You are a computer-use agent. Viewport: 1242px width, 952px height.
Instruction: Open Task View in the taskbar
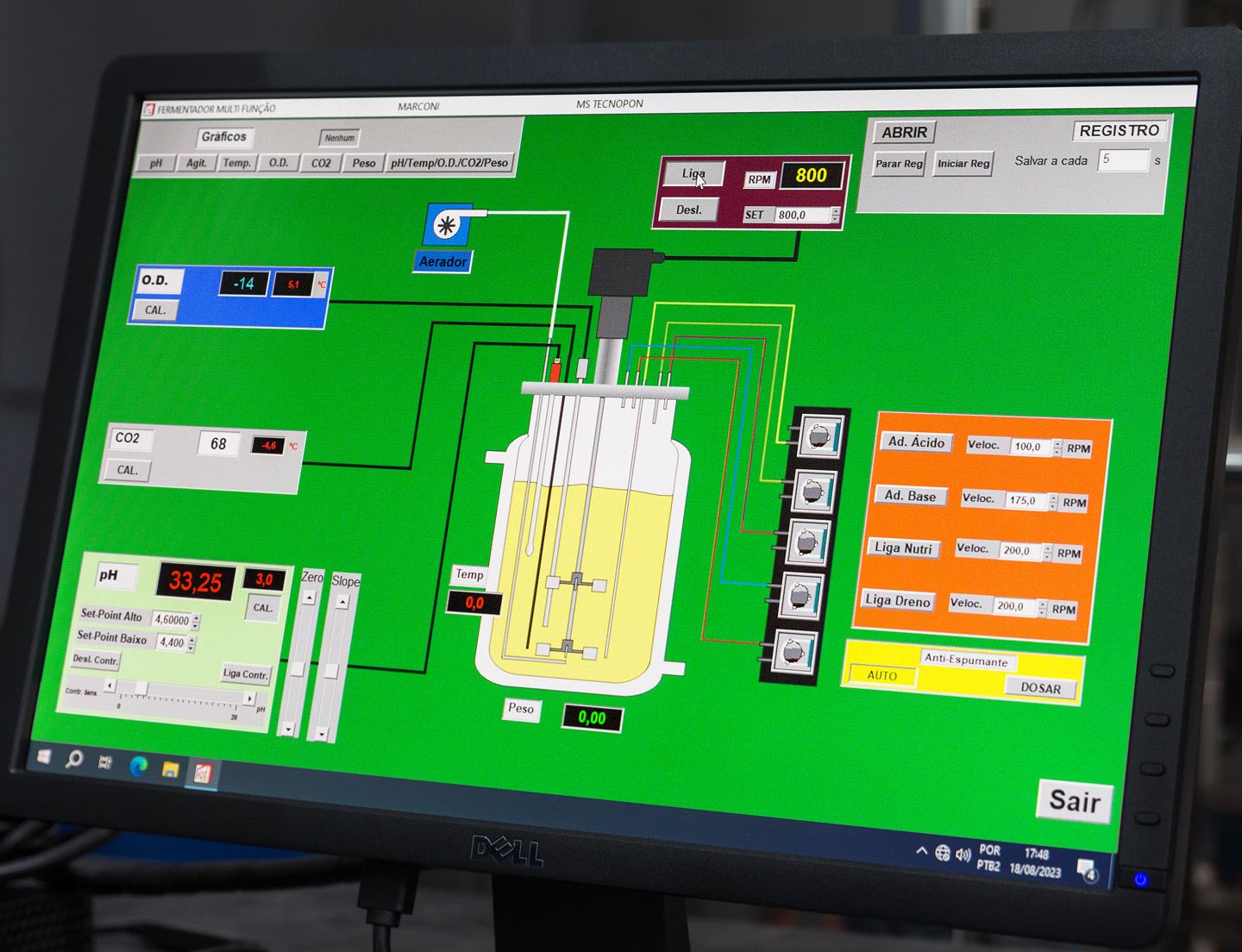[x=105, y=762]
